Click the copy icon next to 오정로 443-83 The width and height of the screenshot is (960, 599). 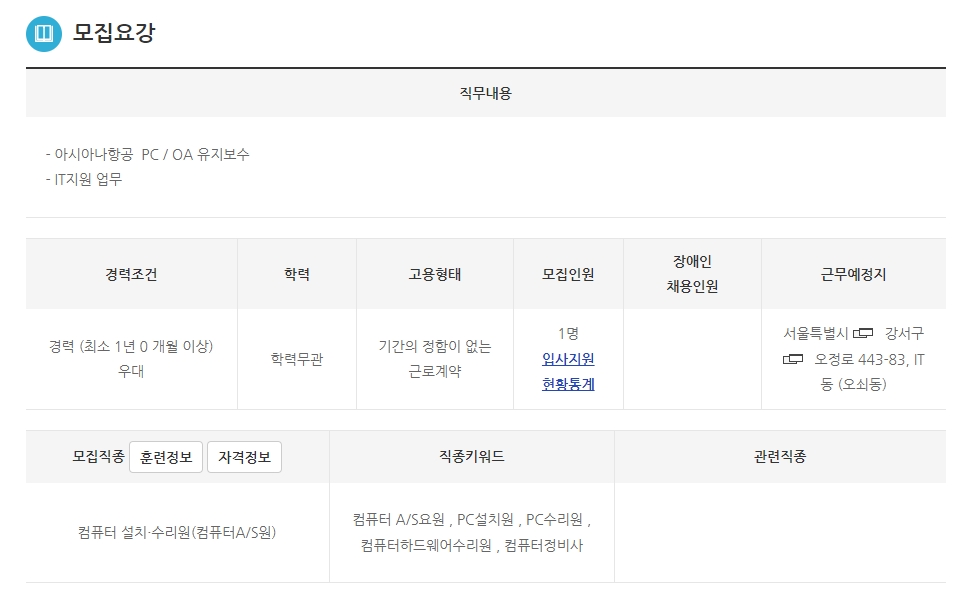pos(795,359)
